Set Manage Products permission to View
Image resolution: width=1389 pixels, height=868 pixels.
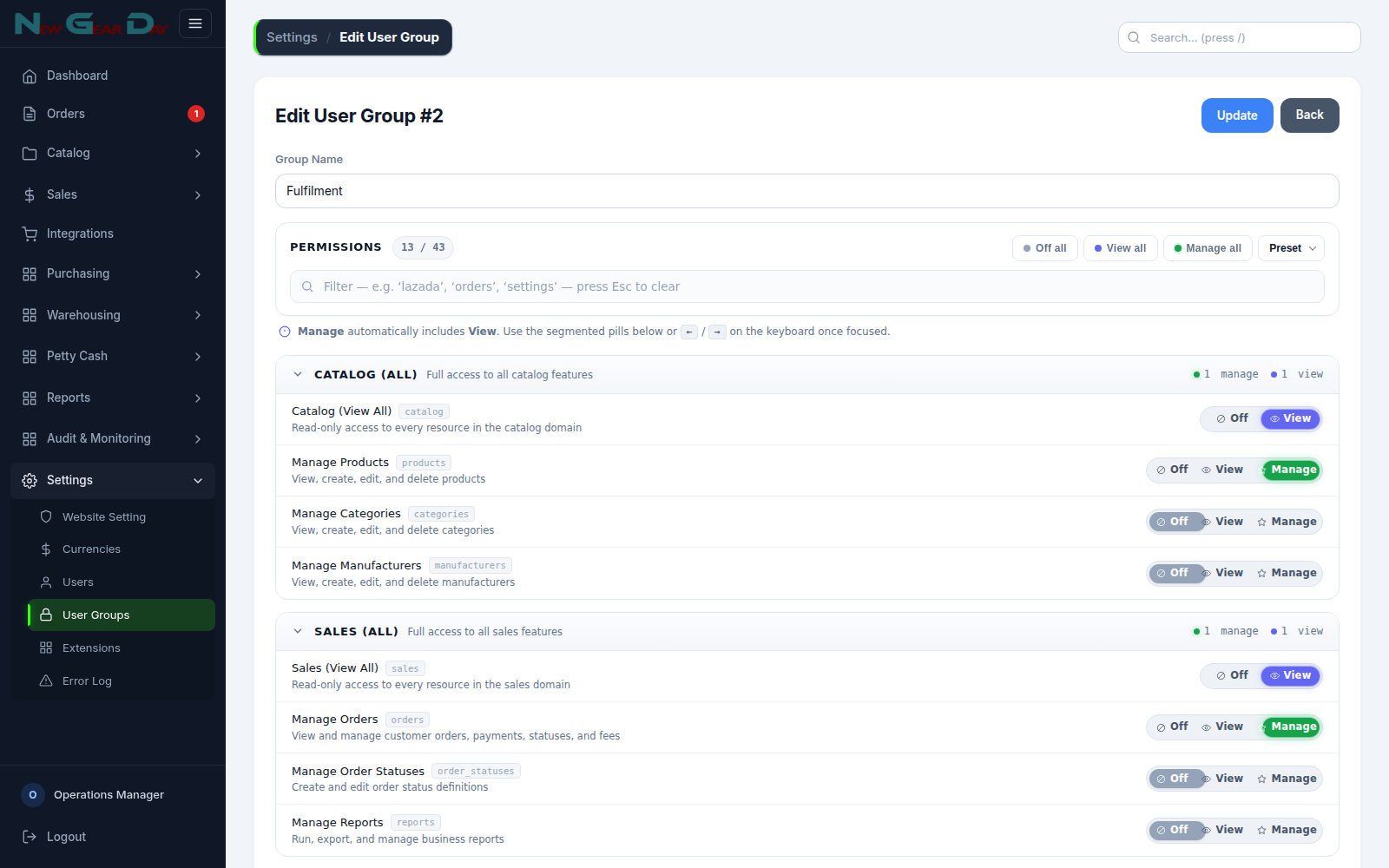click(x=1221, y=470)
